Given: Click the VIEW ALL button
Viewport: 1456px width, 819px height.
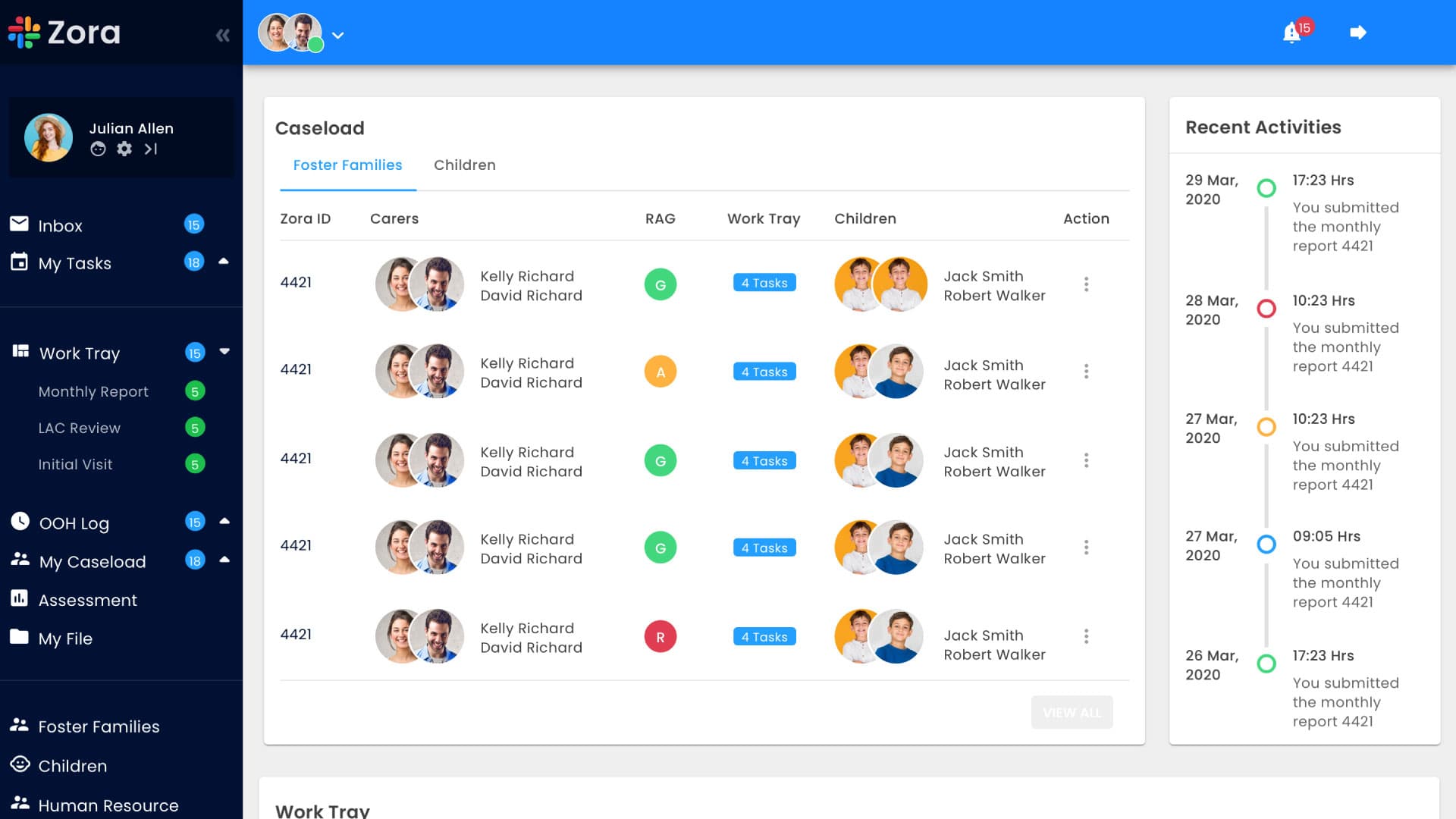Looking at the screenshot, I should (x=1072, y=712).
